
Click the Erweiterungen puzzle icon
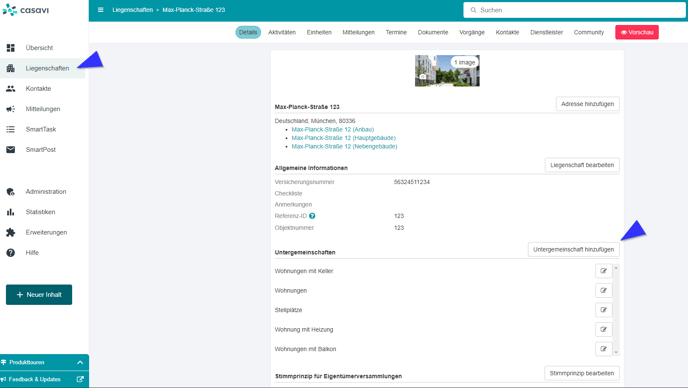(x=11, y=232)
